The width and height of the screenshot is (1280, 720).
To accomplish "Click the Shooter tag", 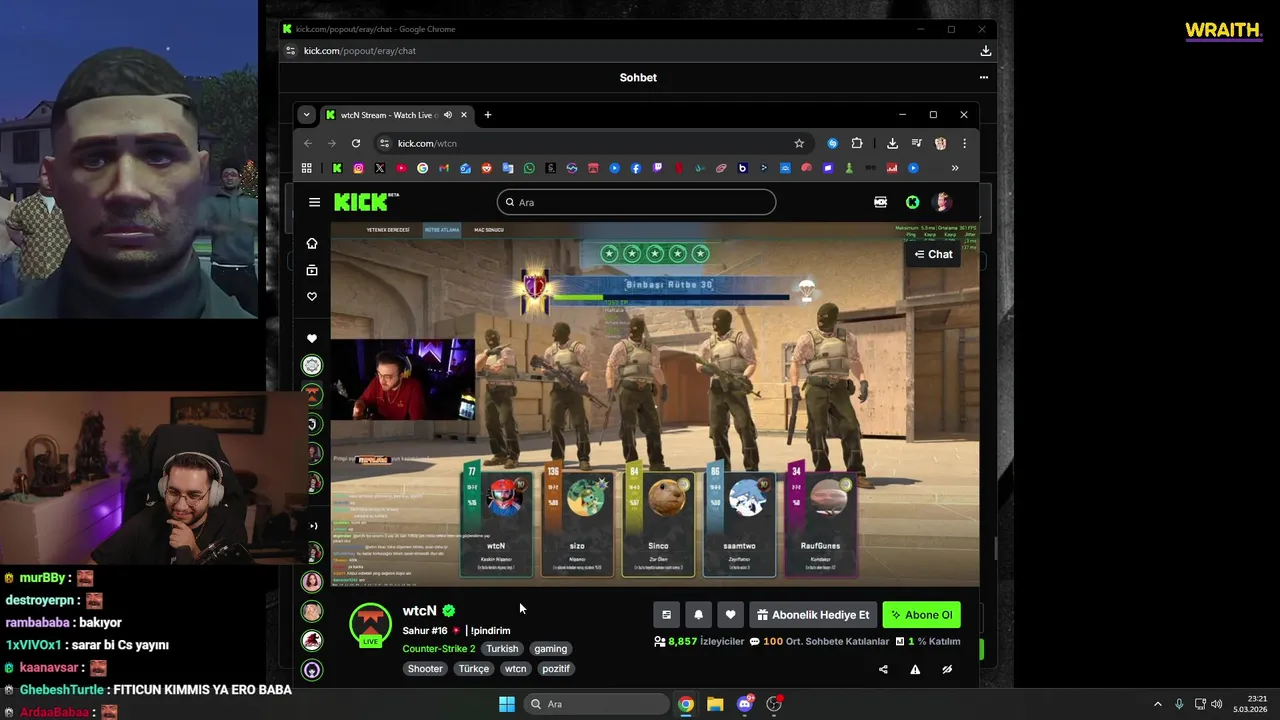I will coord(425,669).
